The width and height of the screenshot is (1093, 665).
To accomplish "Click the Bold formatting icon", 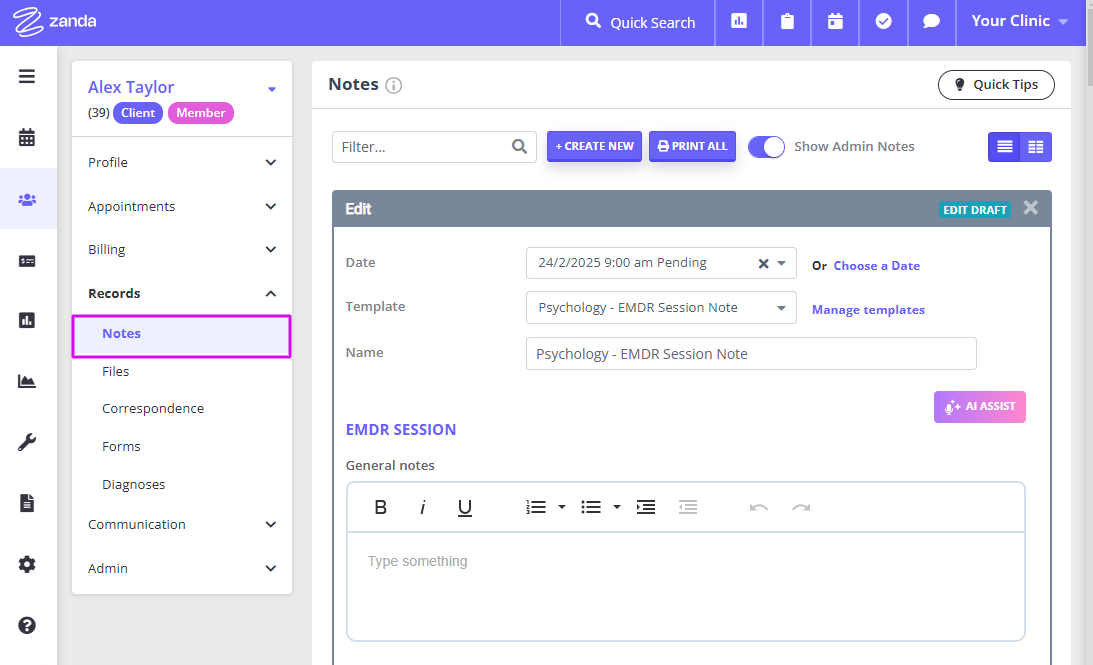I will pos(381,507).
